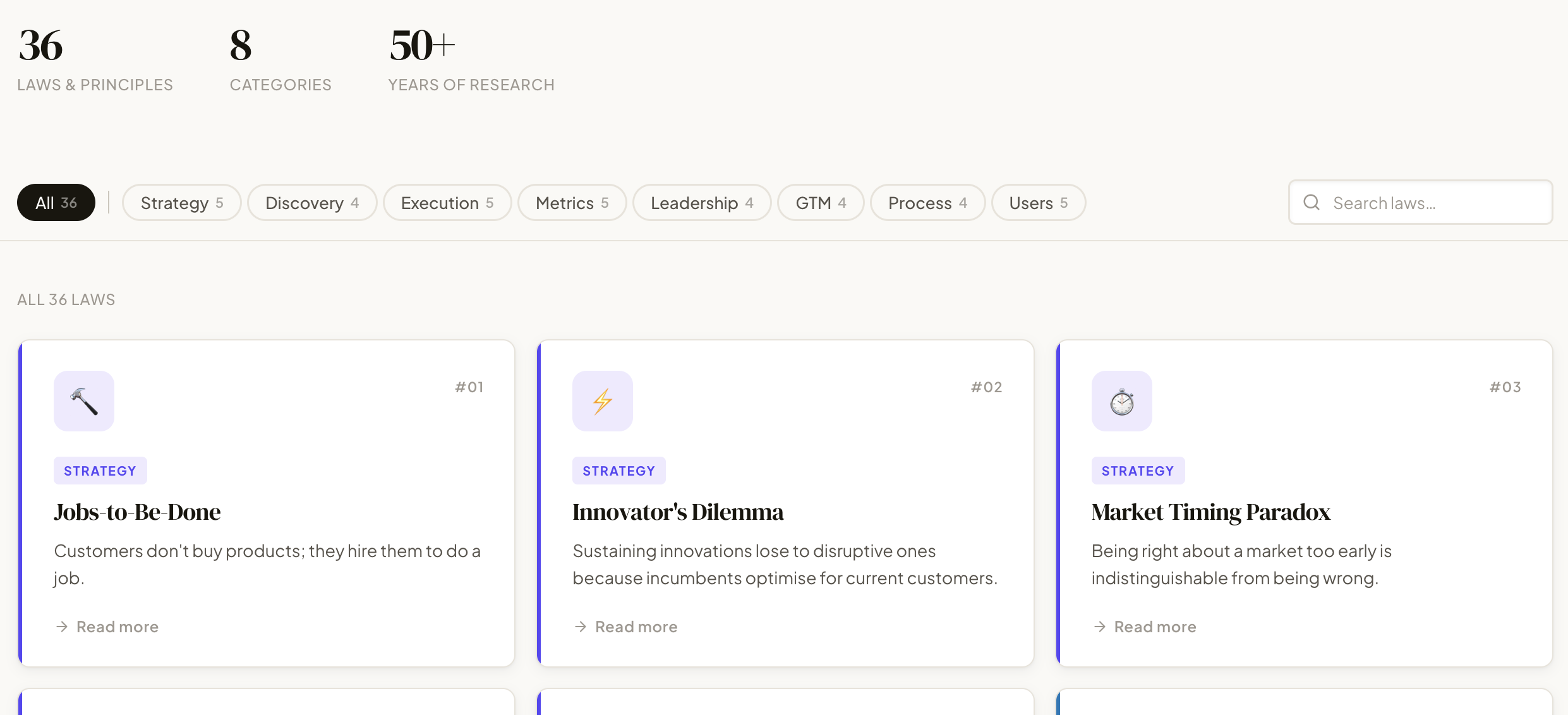Click the lightning bolt icon on Innovator's Dilemma
The width and height of the screenshot is (1568, 715).
(603, 401)
